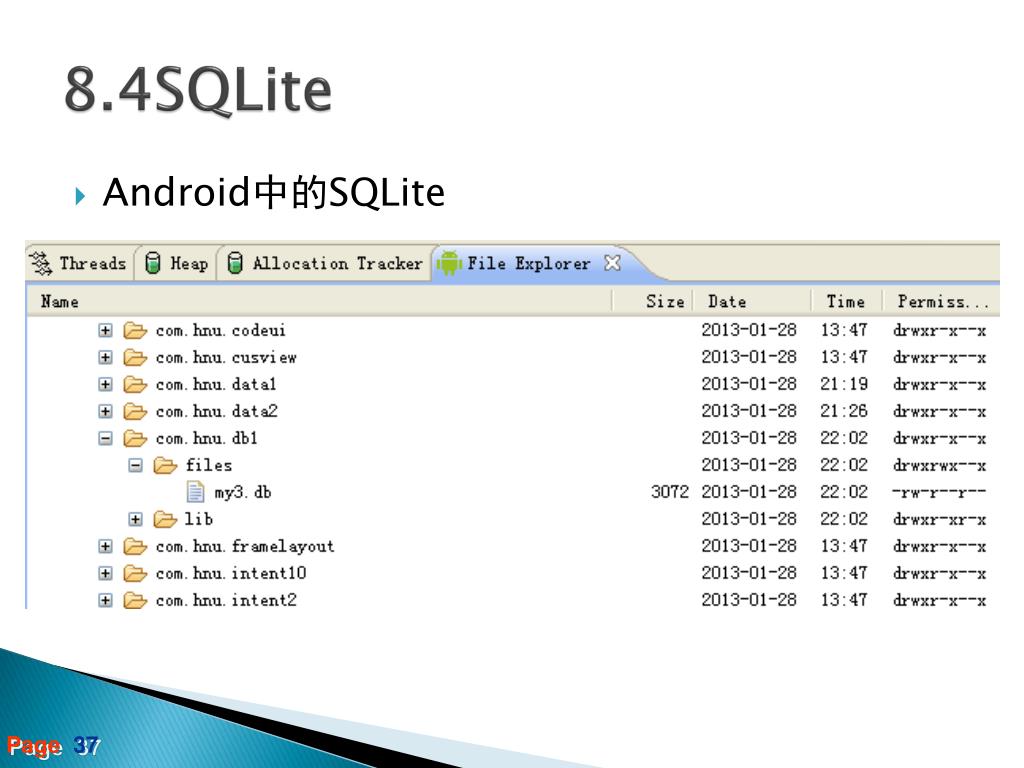Expand the com.hnu.intent10 folder

[x=105, y=573]
